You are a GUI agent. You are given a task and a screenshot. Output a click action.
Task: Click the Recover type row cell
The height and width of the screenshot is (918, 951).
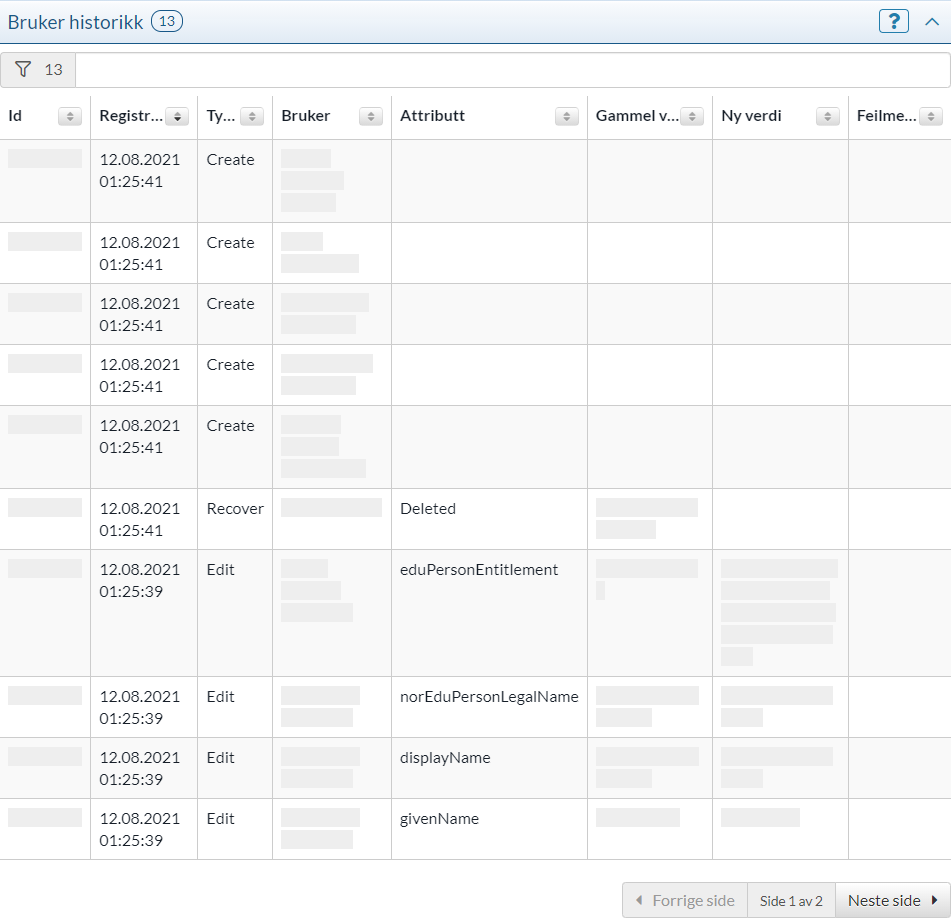(235, 509)
